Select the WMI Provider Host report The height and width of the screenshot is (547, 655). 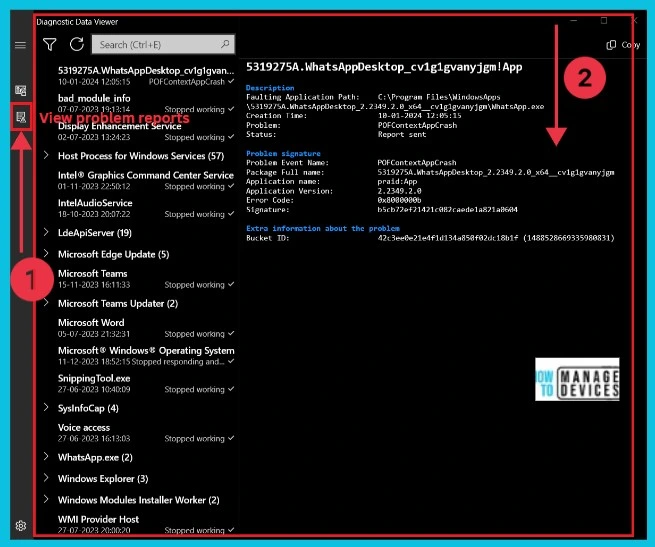tap(146, 524)
